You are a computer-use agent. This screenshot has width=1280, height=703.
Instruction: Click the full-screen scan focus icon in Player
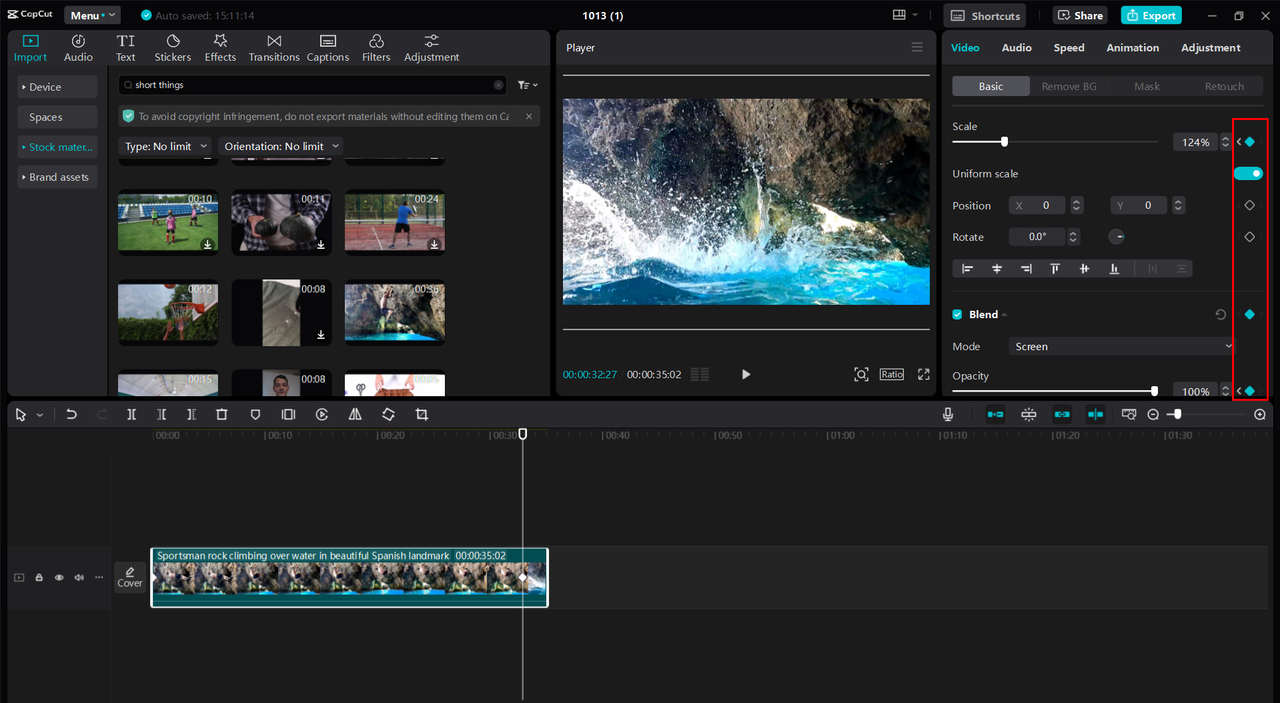[861, 374]
